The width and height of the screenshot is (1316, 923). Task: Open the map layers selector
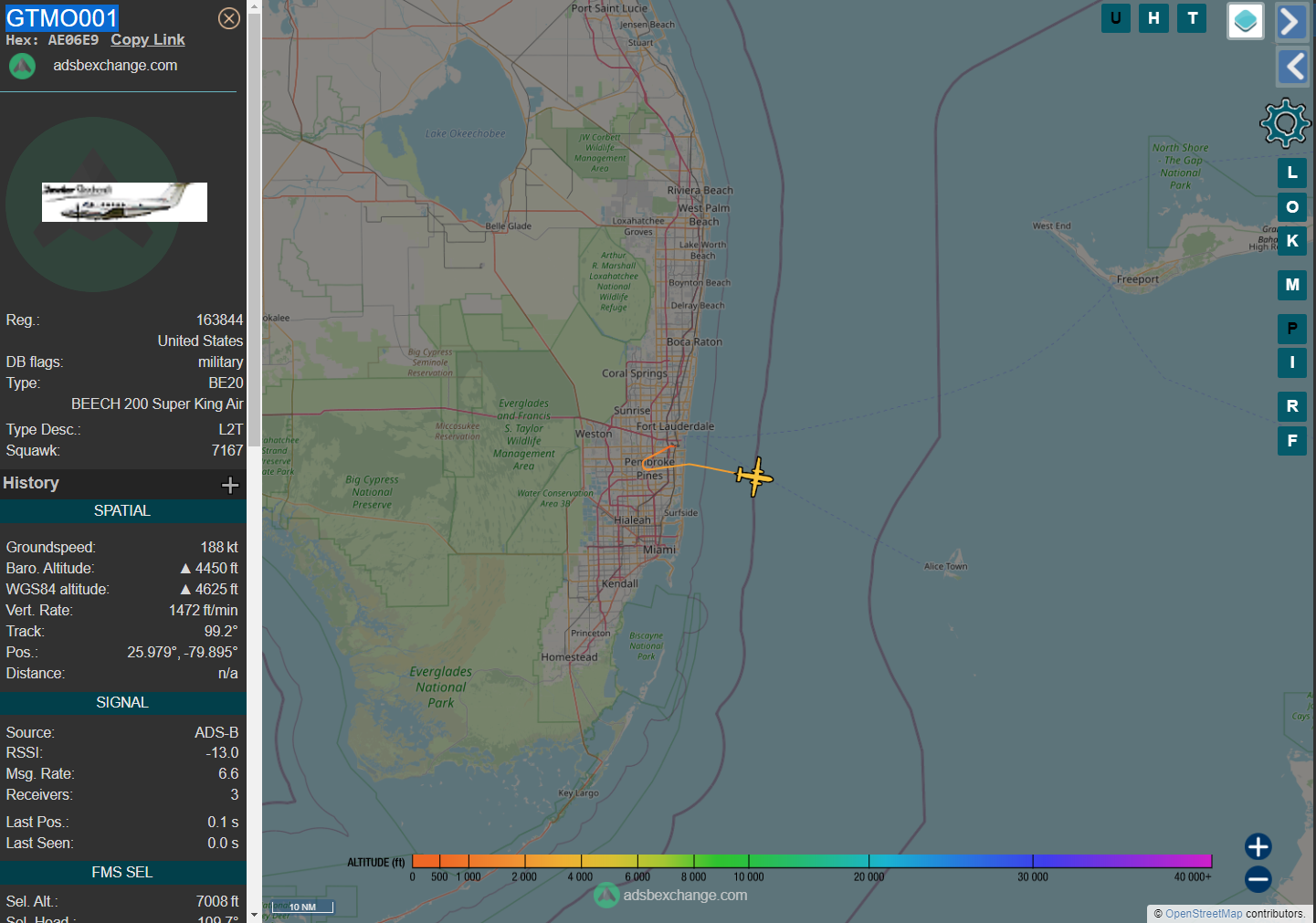(1245, 20)
